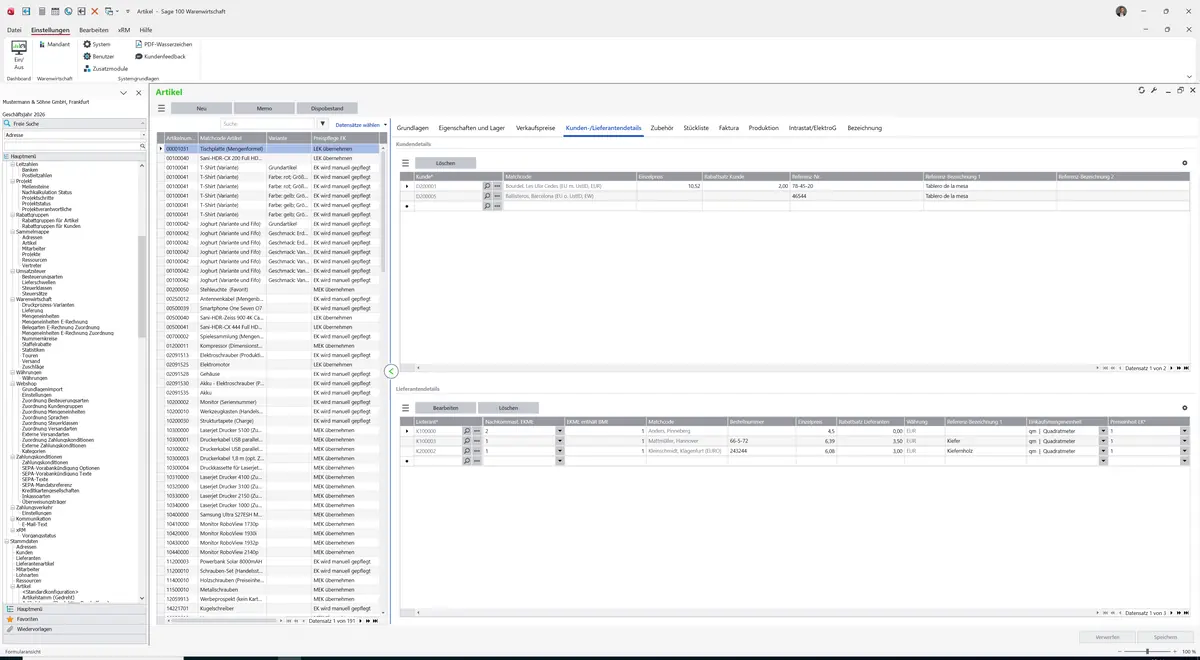Select Lieferanten under Stammdaten
Viewport: 1200px width, 660px height.
pyautogui.click(x=28, y=558)
